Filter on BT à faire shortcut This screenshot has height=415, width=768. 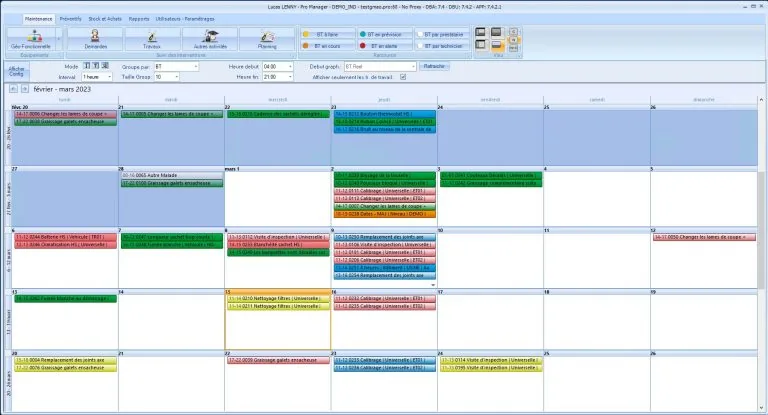coord(327,34)
